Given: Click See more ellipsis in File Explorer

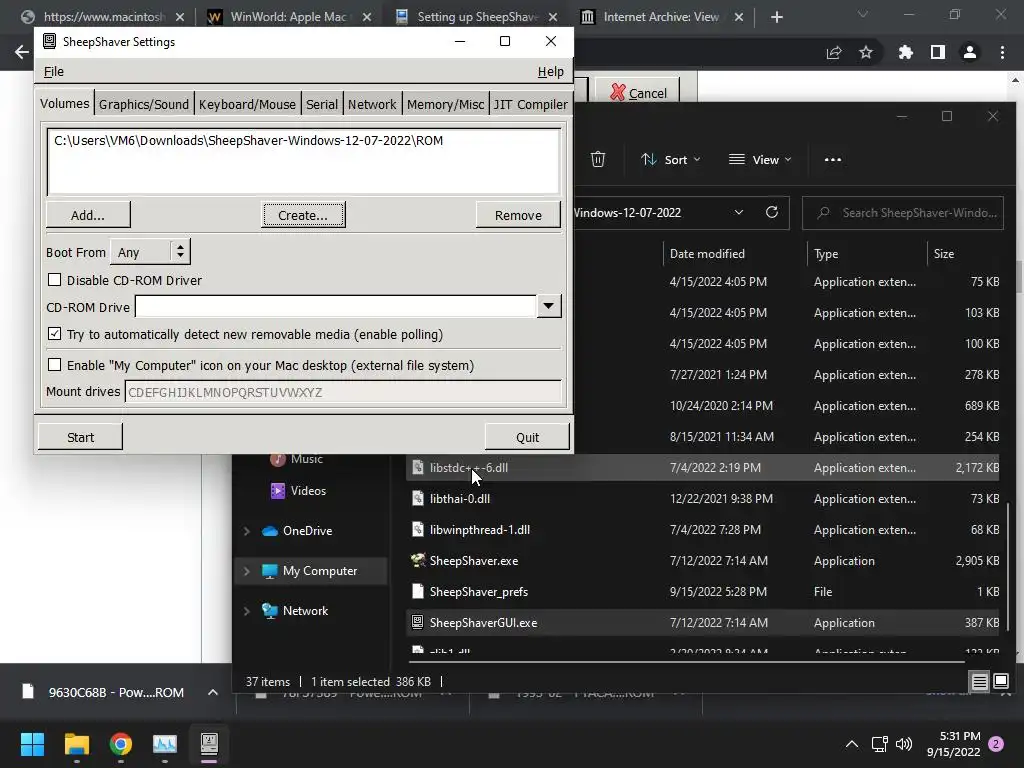Looking at the screenshot, I should [x=833, y=159].
